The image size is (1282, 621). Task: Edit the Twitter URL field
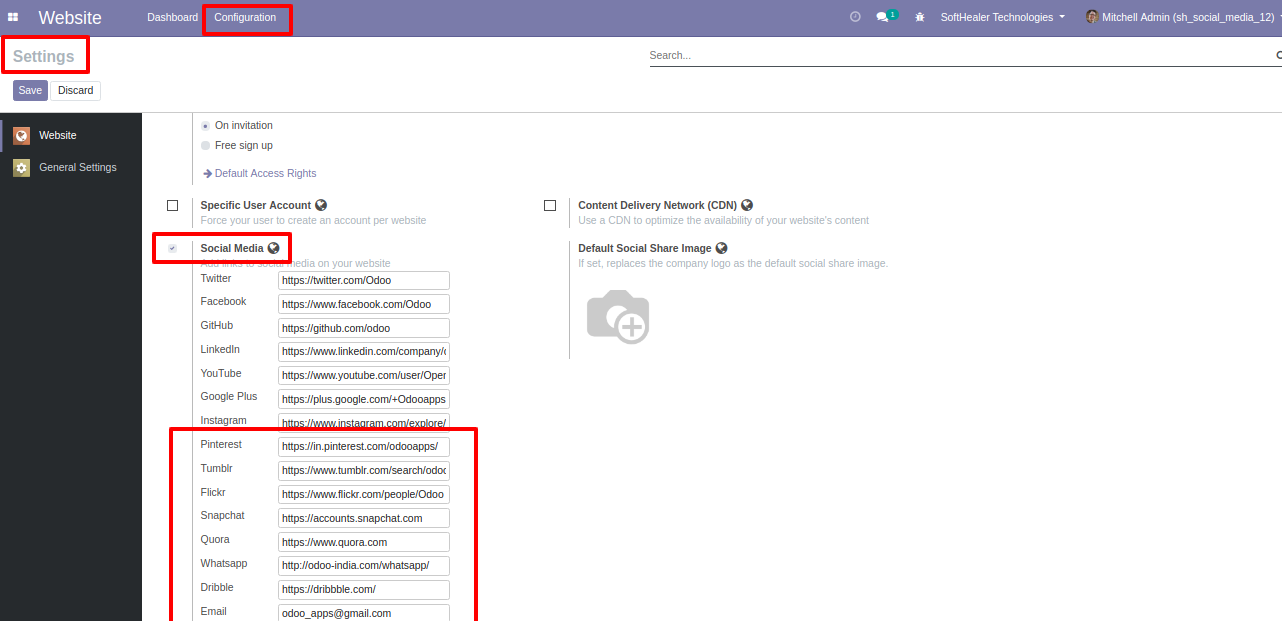point(364,281)
